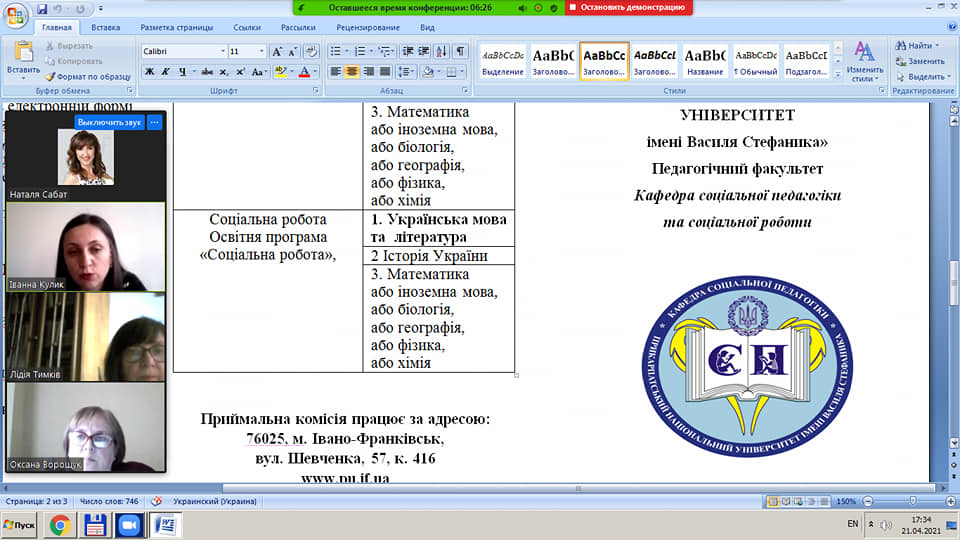Click the italic (К) formatting icon

point(166,71)
